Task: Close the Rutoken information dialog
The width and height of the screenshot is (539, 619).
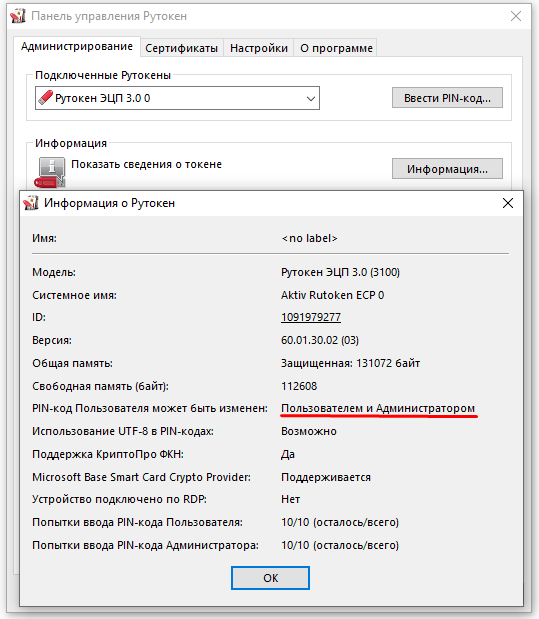Action: pos(508,203)
